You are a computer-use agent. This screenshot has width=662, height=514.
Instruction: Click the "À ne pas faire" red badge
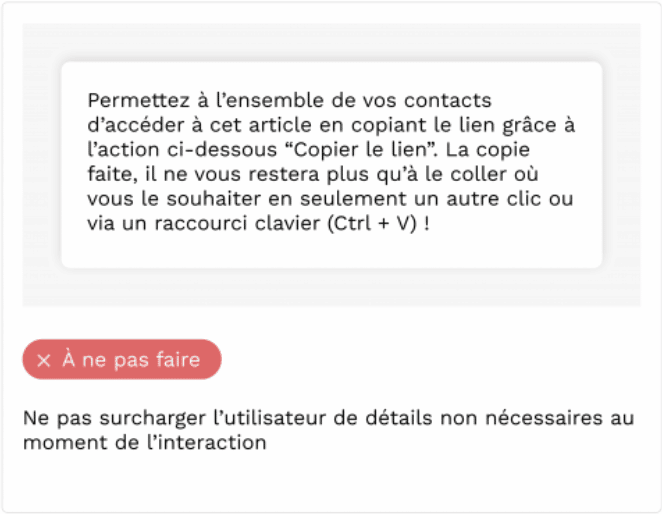click(x=122, y=359)
